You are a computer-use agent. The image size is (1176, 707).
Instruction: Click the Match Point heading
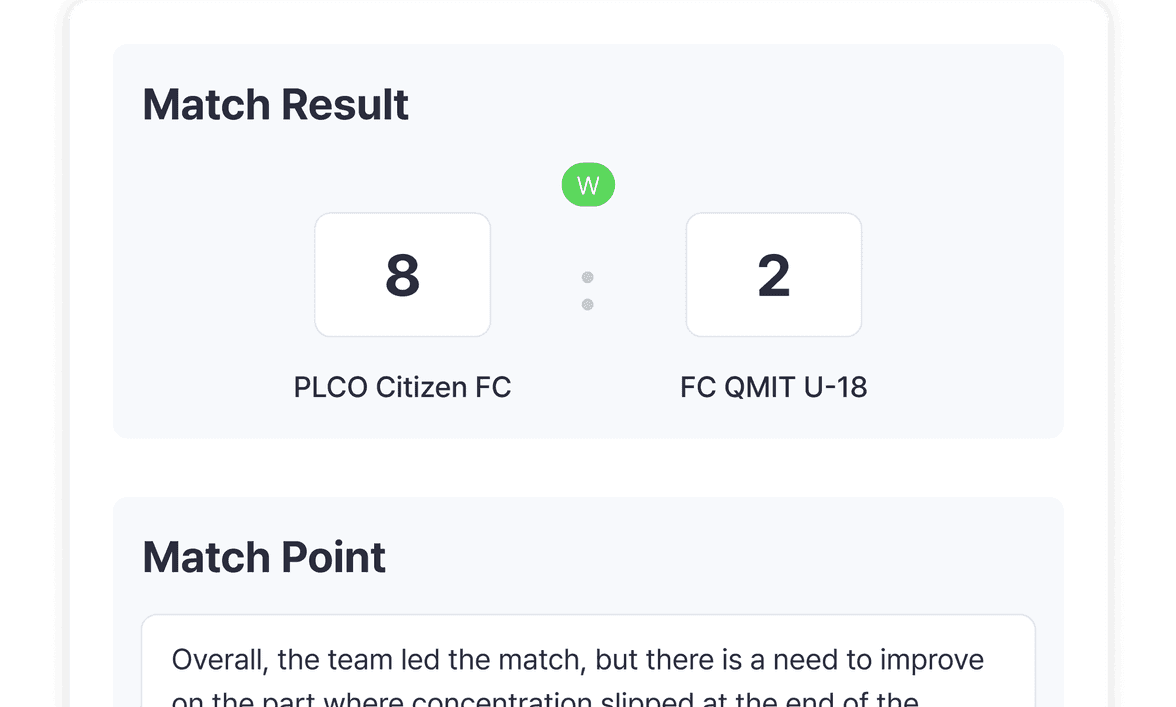coord(264,557)
